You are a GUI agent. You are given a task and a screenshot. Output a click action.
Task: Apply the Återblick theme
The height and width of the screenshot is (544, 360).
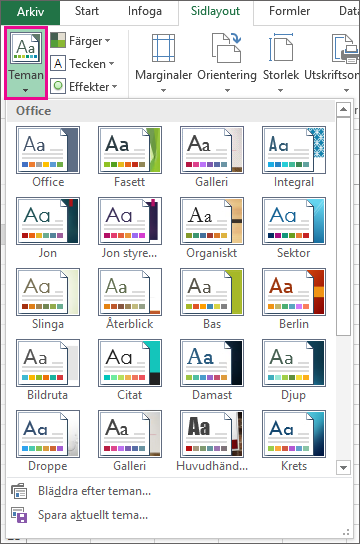tap(130, 299)
